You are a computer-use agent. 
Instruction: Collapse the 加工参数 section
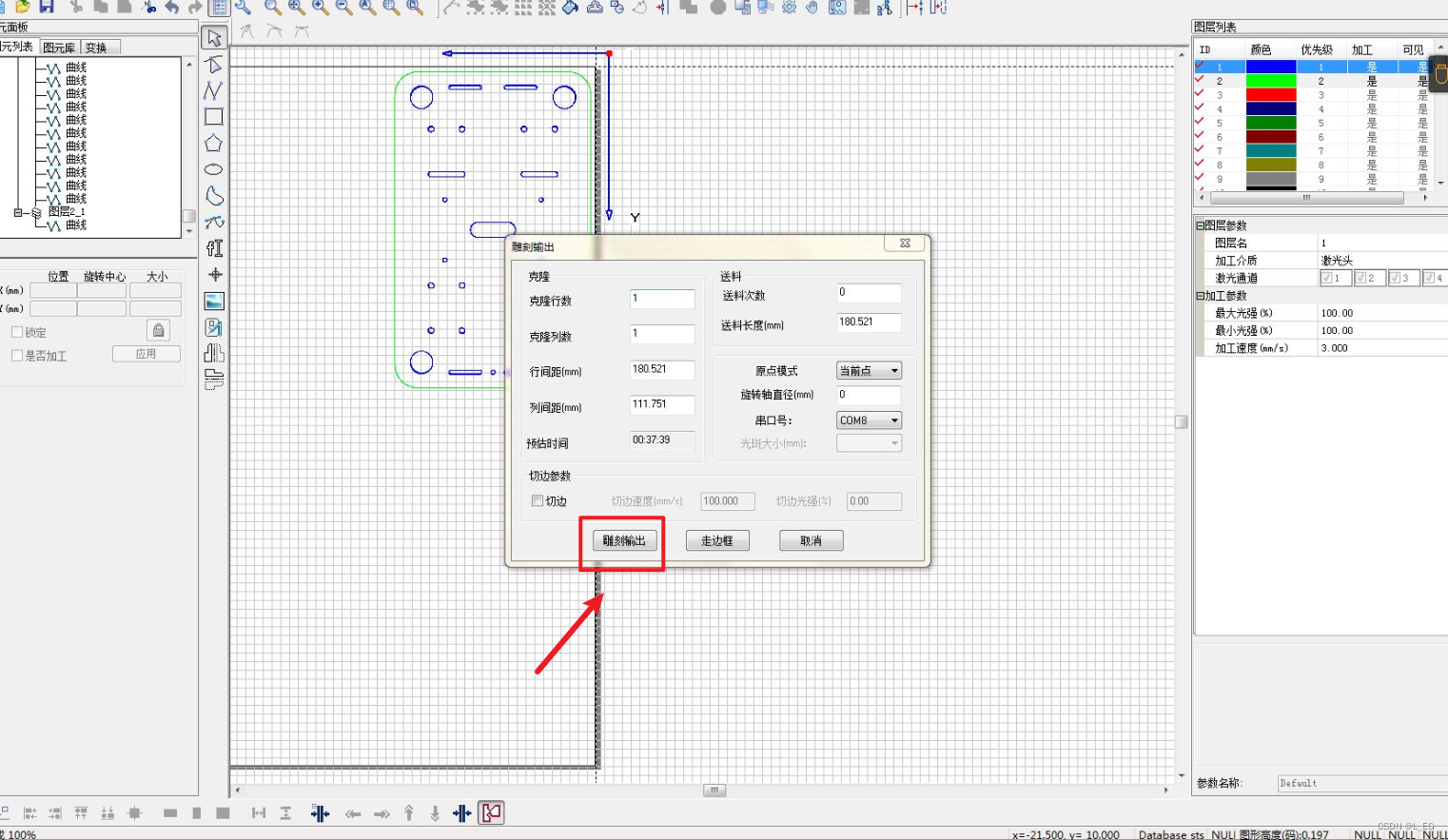(x=1200, y=296)
